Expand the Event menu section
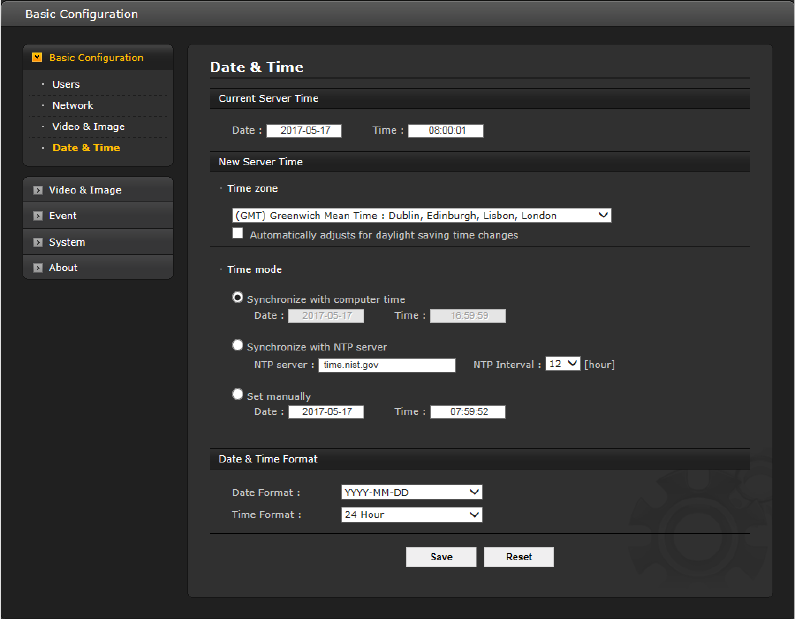This screenshot has width=795, height=619. 98,215
